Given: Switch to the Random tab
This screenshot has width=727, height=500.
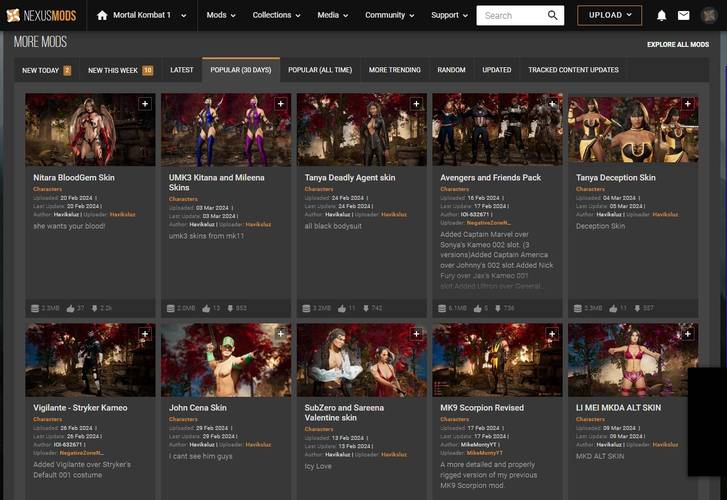Looking at the screenshot, I should point(451,70).
